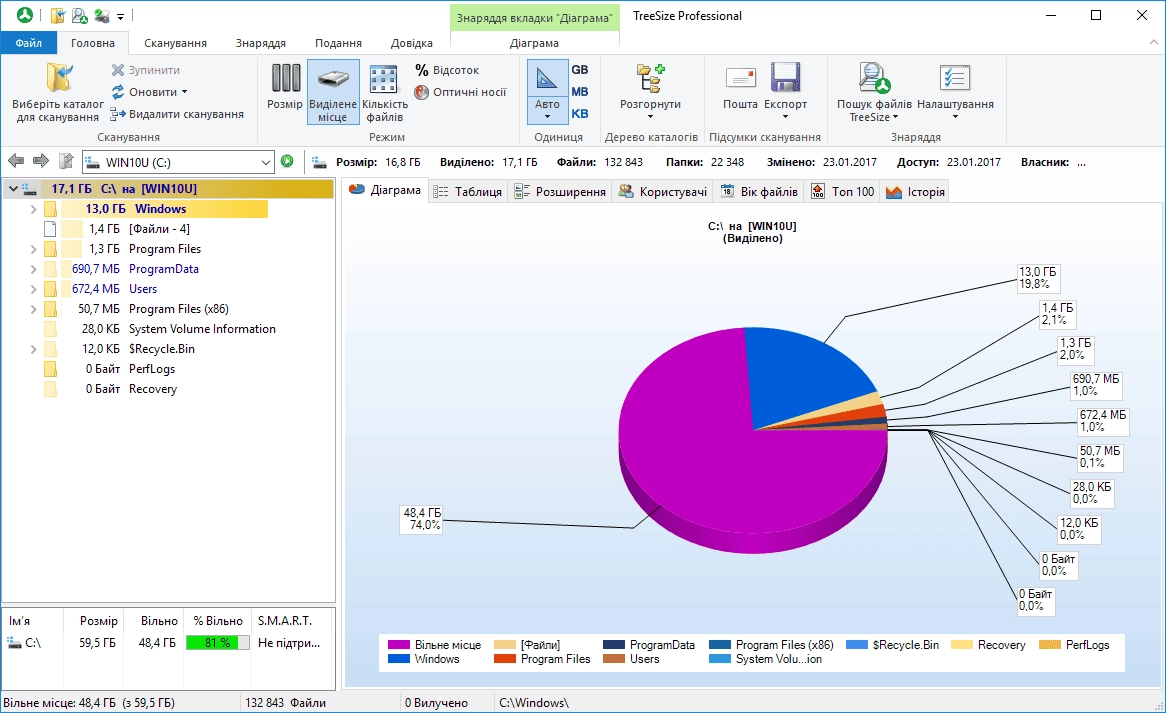Screen dimensions: 1166x713
Task: Expand the Program Files (x86) node
Action: pos(33,309)
